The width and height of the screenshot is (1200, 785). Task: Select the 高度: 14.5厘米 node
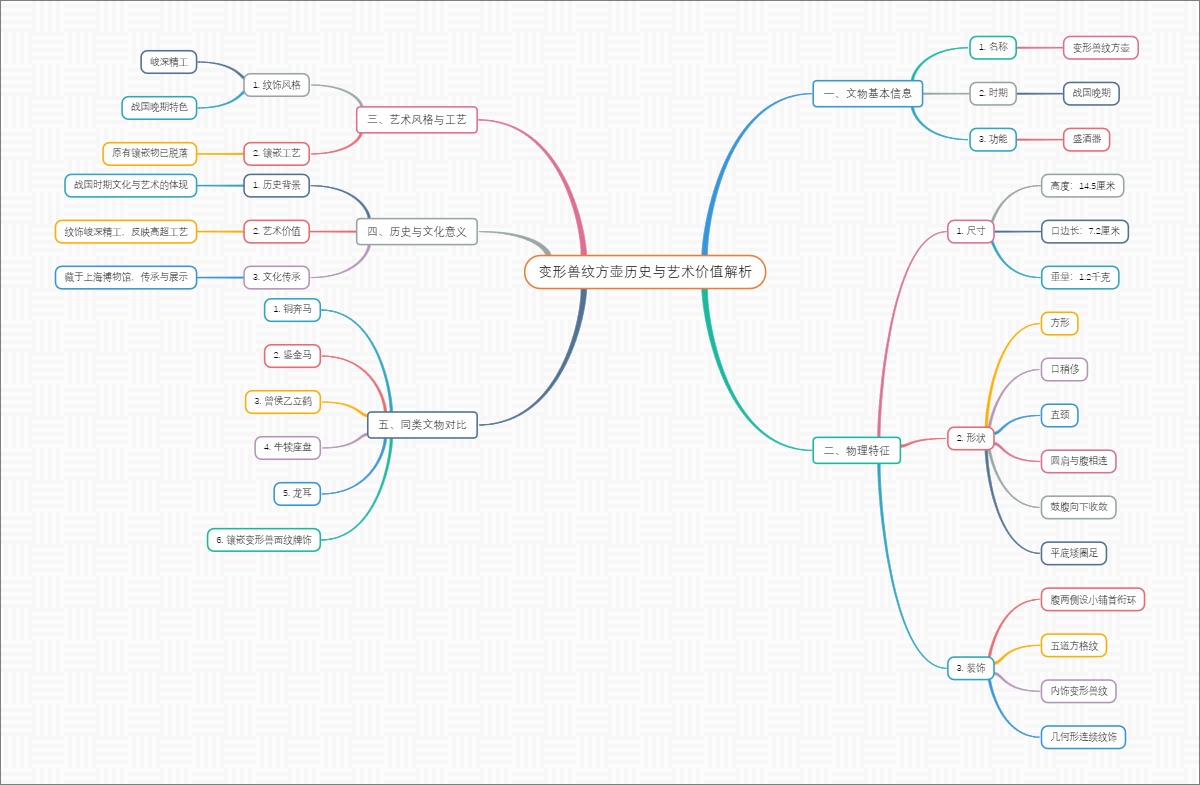click(1082, 185)
